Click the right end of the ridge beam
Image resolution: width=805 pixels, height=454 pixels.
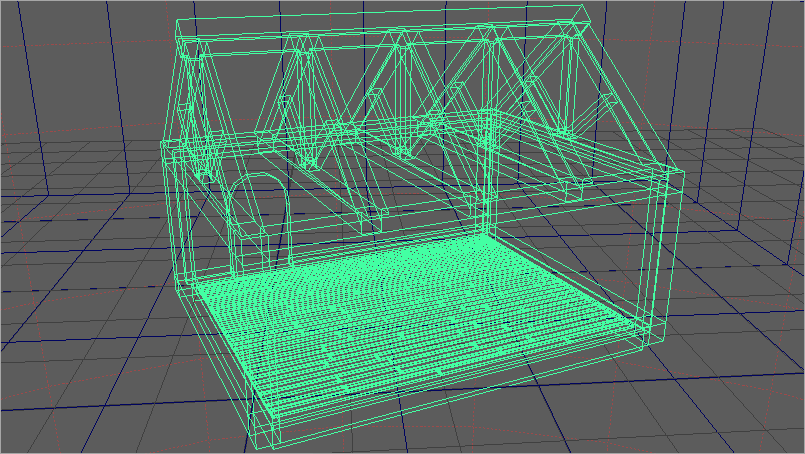pyautogui.click(x=578, y=14)
